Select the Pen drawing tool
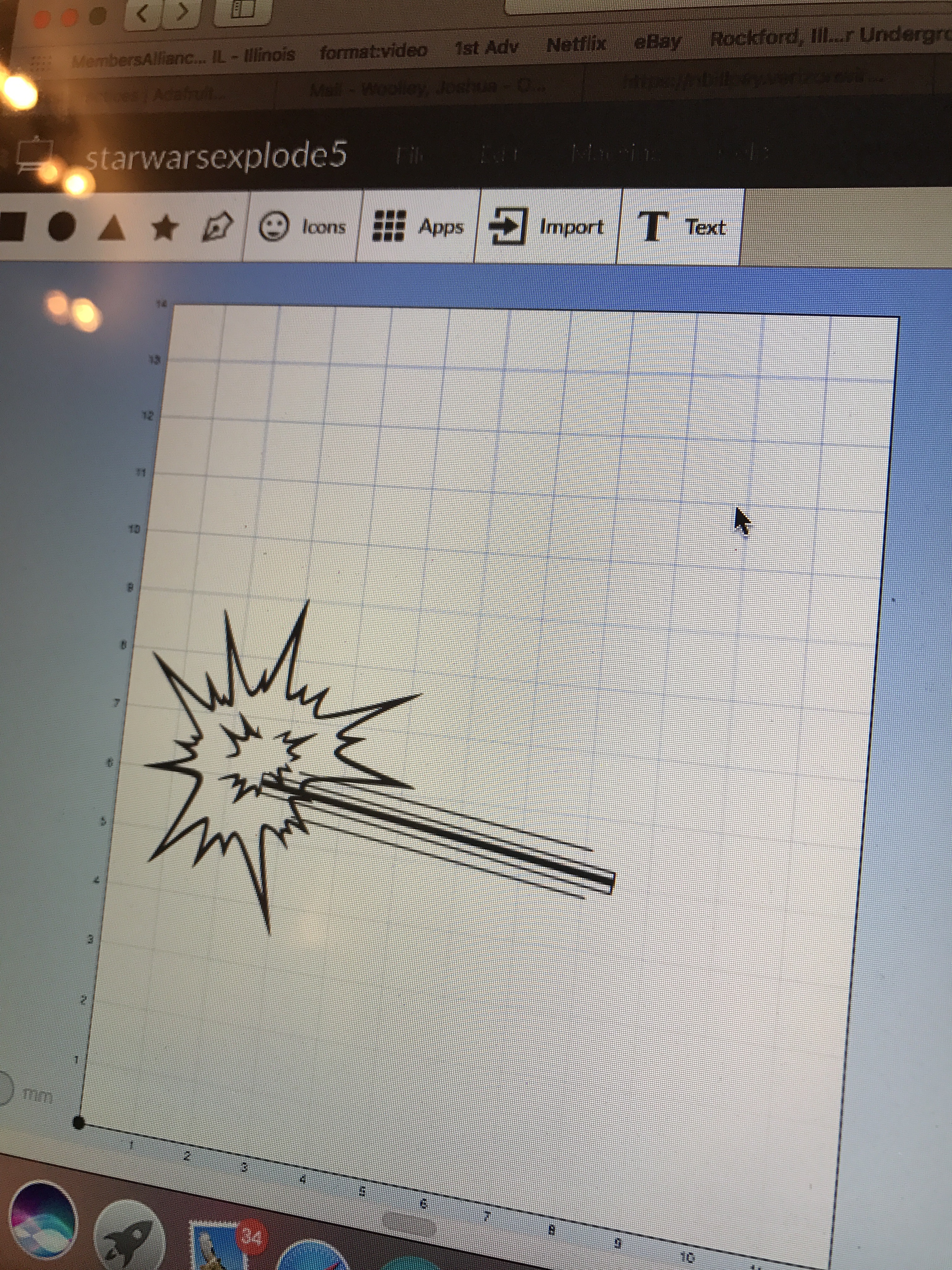Screen dimensions: 952x1270 point(218,227)
